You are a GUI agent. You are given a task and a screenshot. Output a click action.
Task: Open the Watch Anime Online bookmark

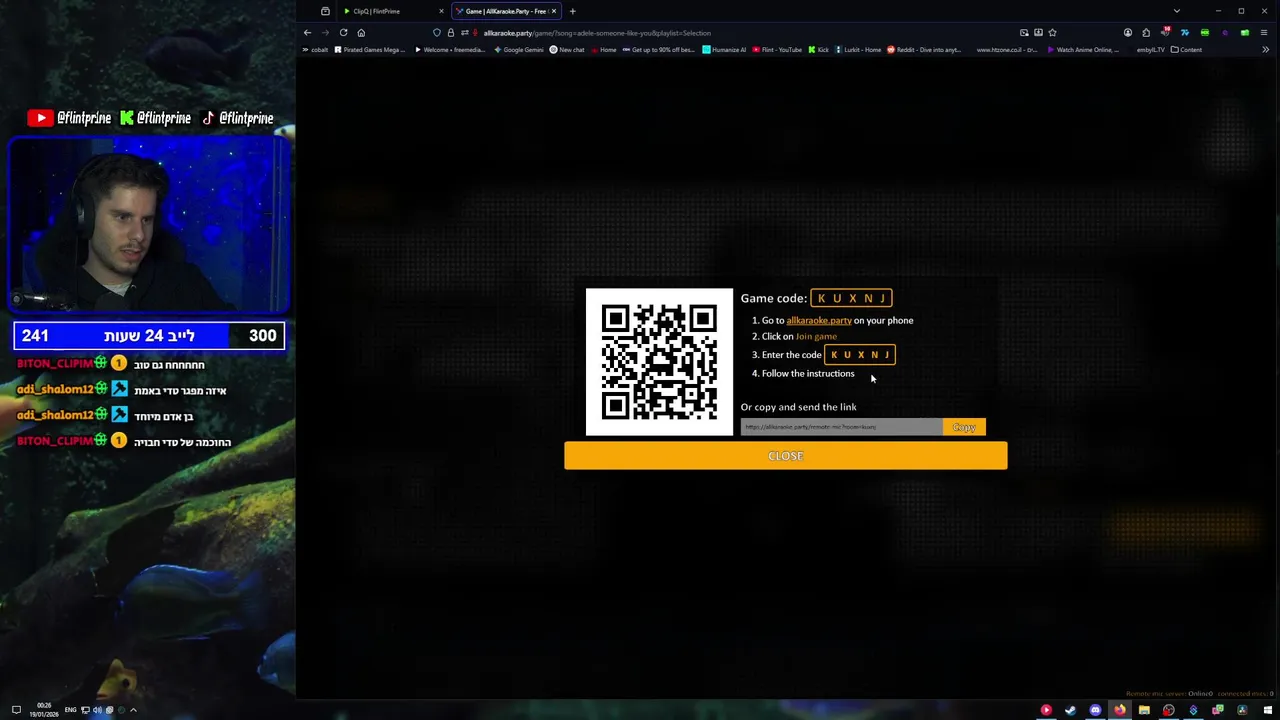(1083, 49)
